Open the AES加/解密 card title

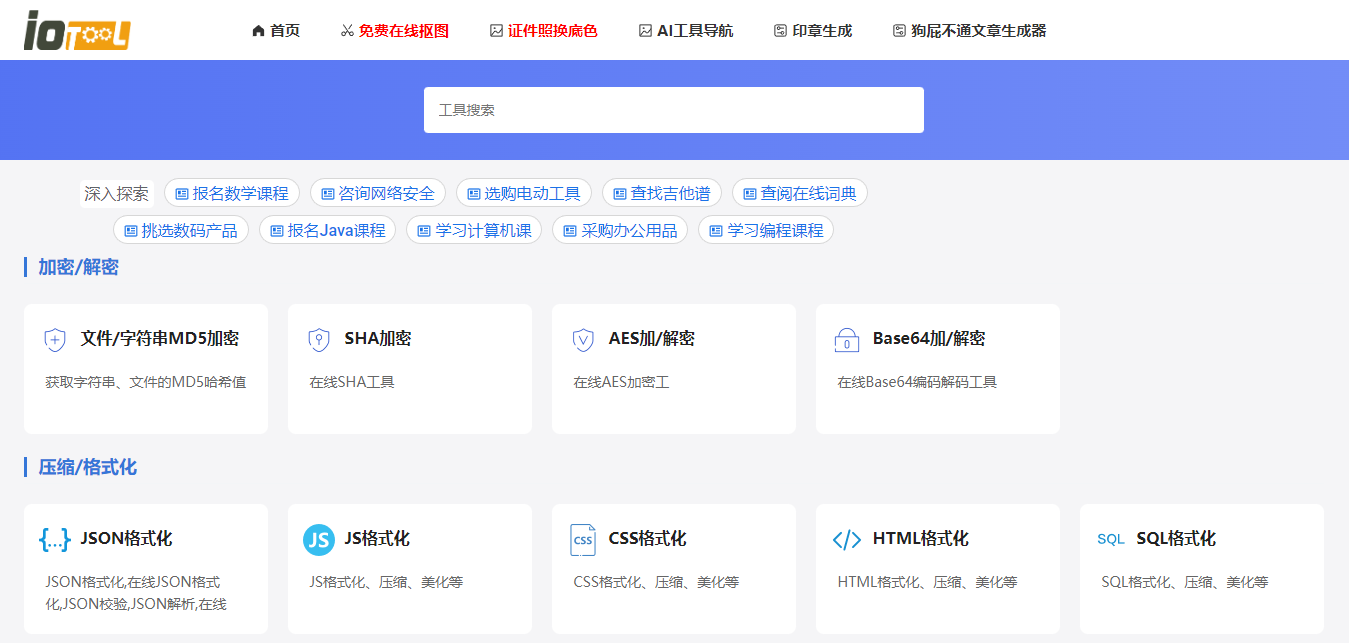(x=652, y=339)
